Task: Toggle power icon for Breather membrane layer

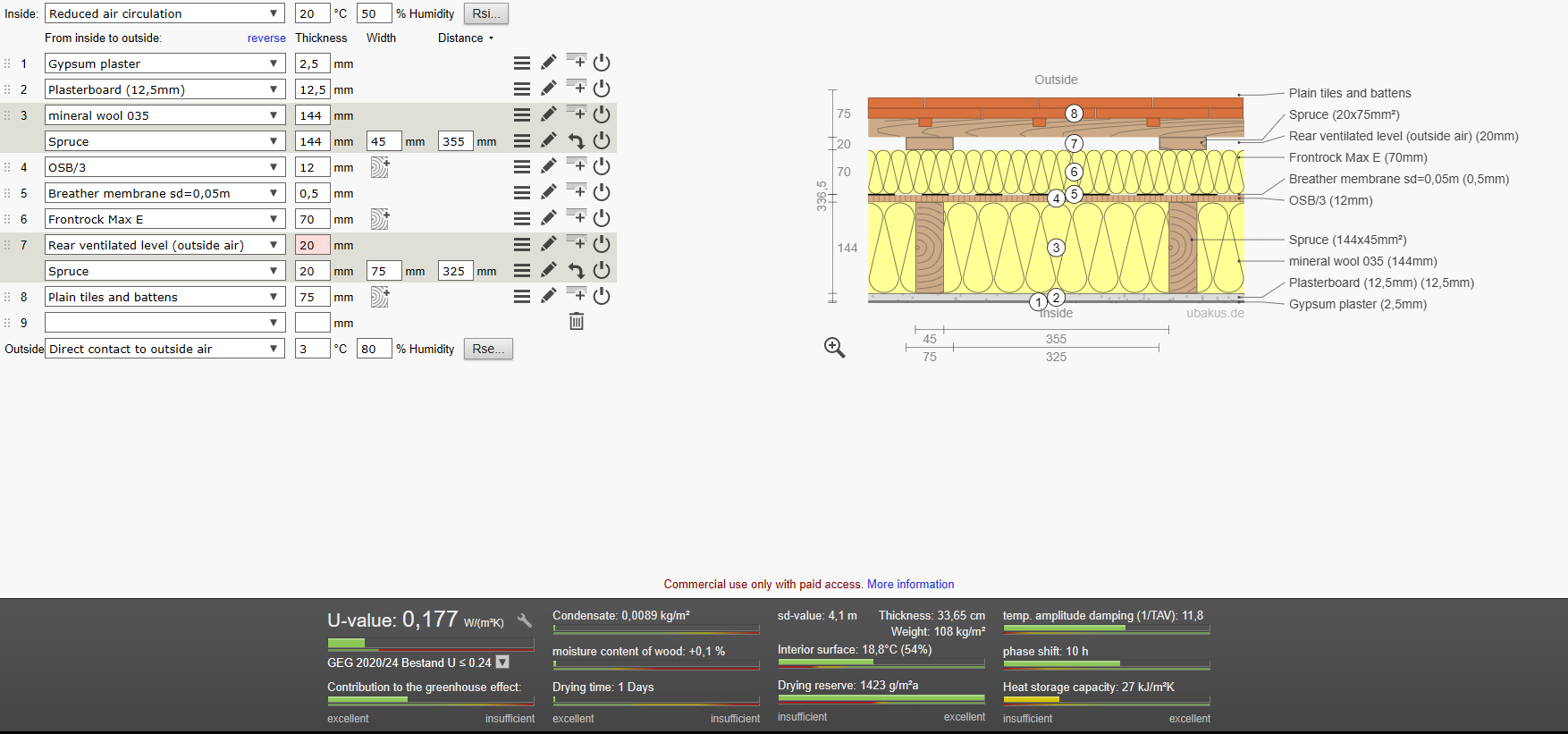Action: (602, 192)
